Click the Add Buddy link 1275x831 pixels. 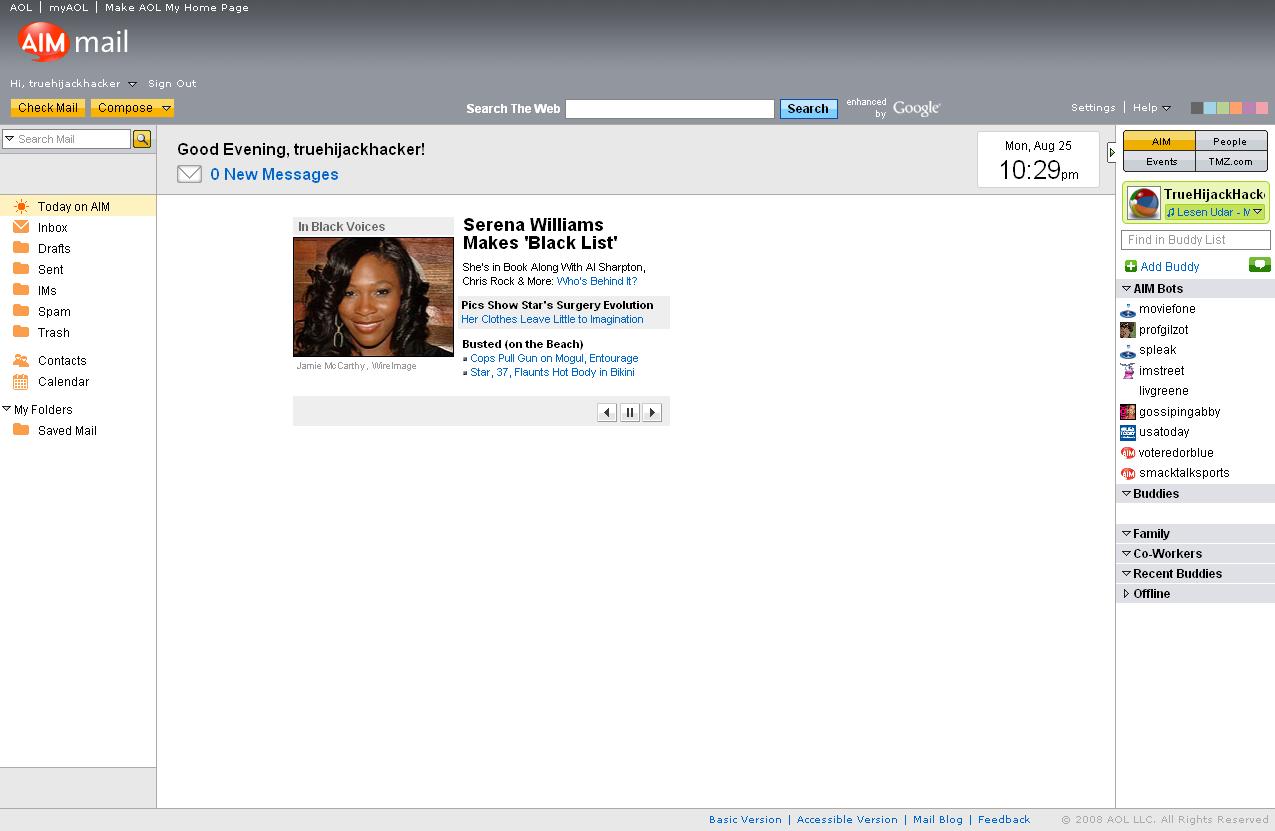pyautogui.click(x=1170, y=267)
